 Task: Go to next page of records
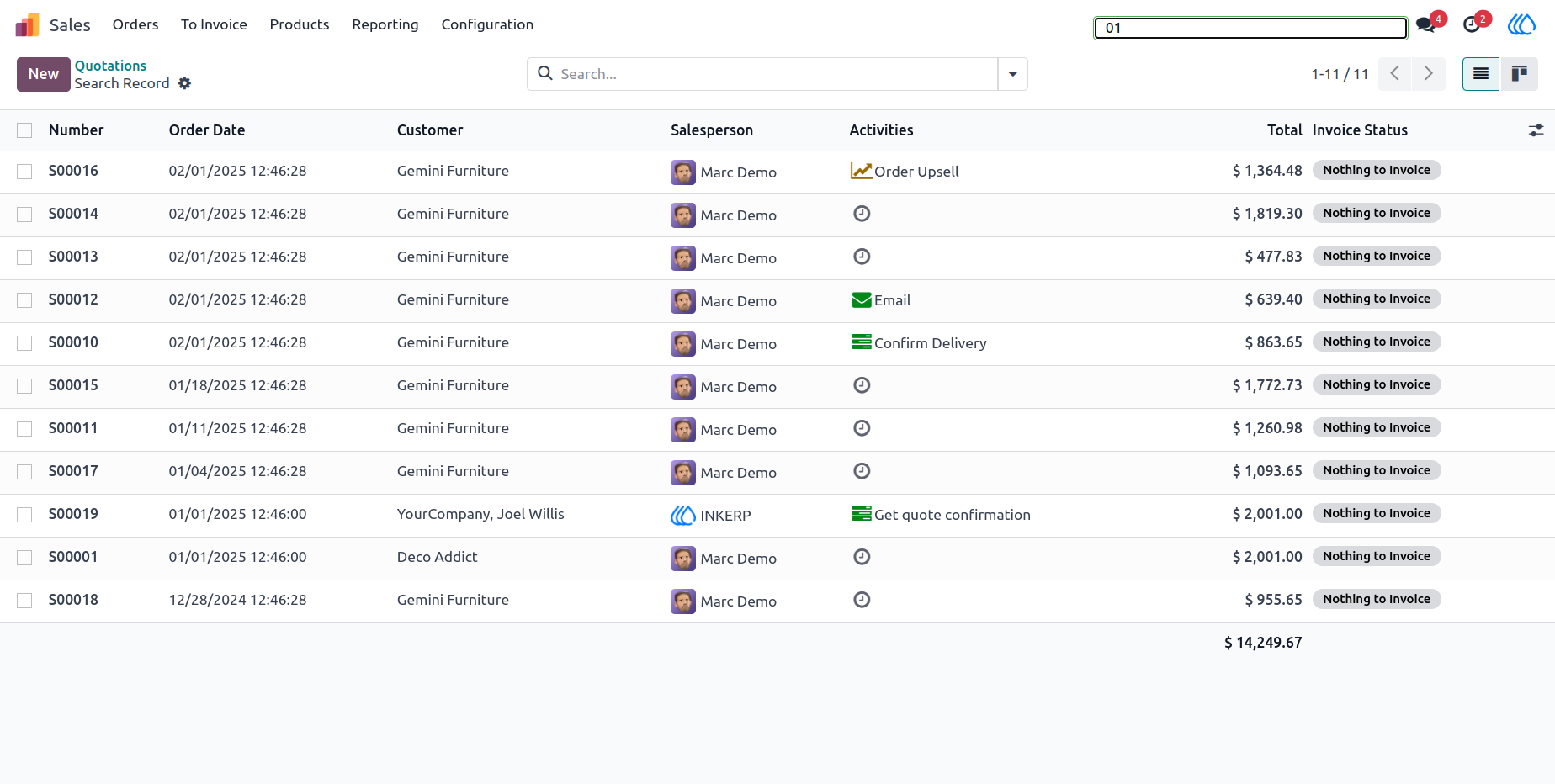tap(1429, 74)
